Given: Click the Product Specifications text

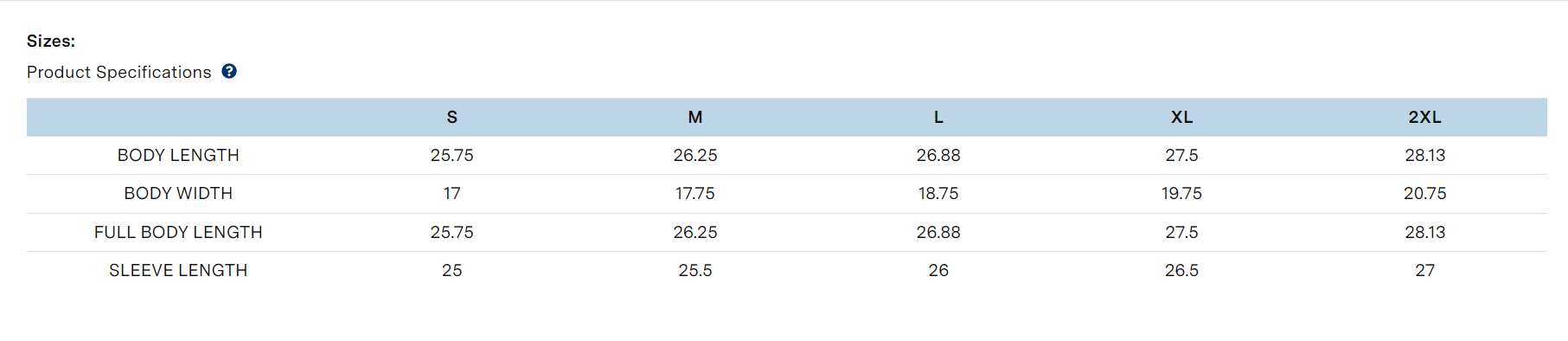Looking at the screenshot, I should click(119, 73).
